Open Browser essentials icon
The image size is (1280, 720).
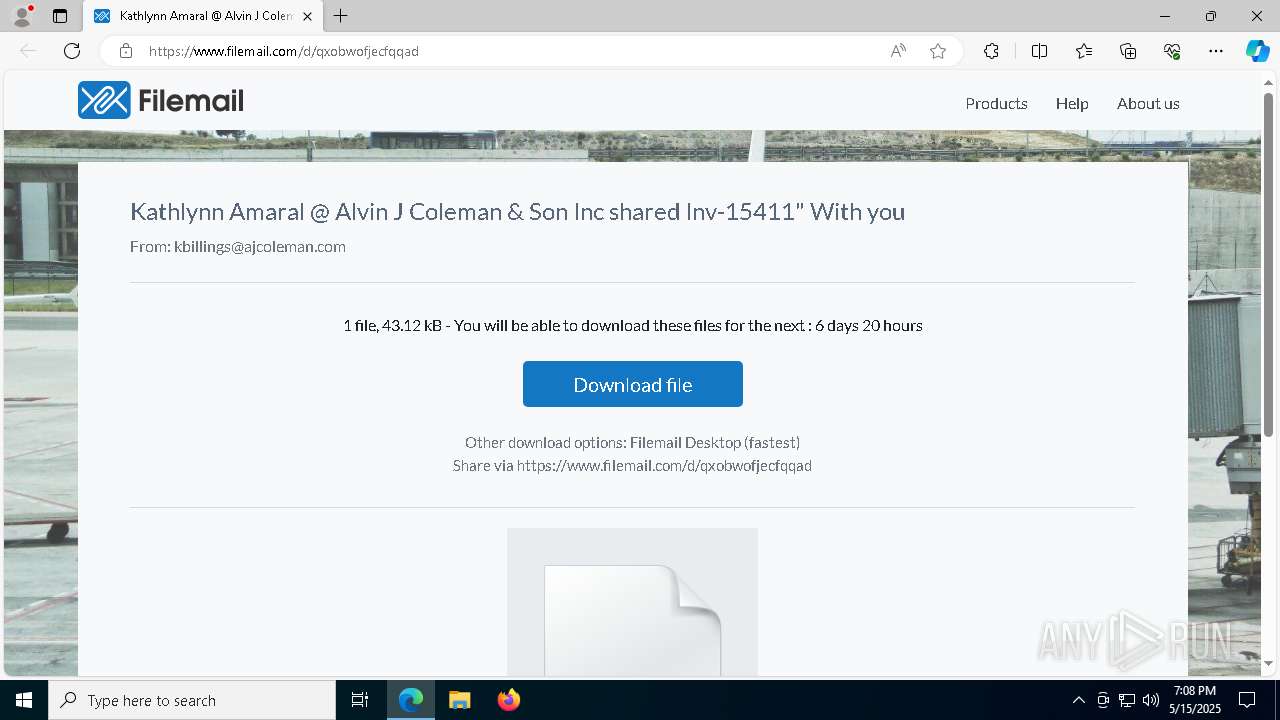[x=1172, y=51]
